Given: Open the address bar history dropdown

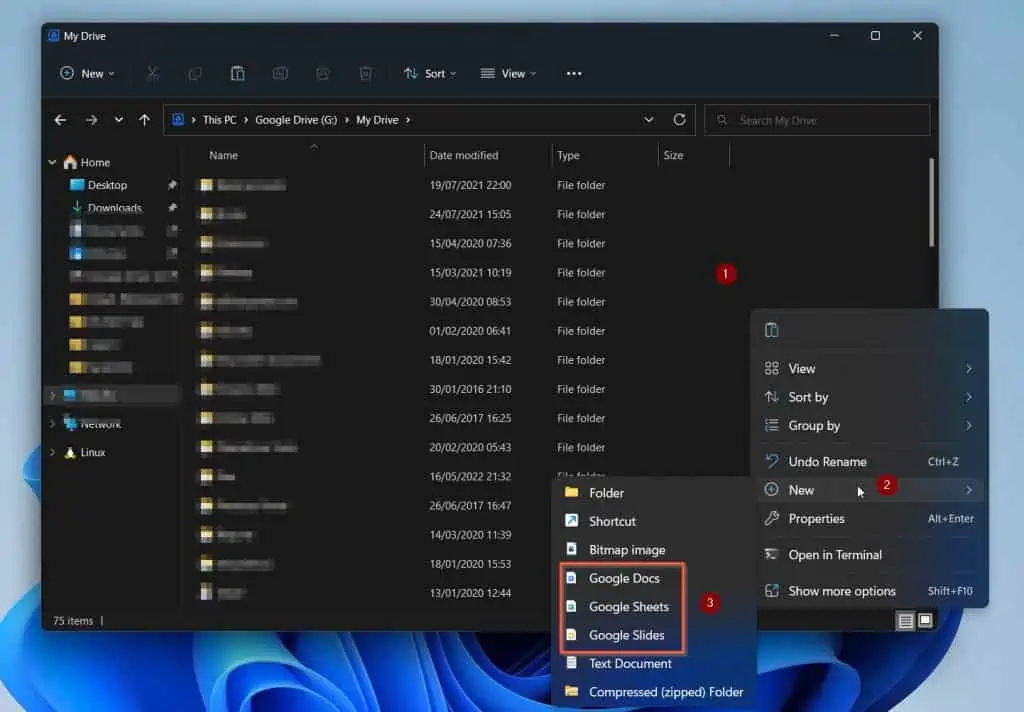Looking at the screenshot, I should [648, 120].
